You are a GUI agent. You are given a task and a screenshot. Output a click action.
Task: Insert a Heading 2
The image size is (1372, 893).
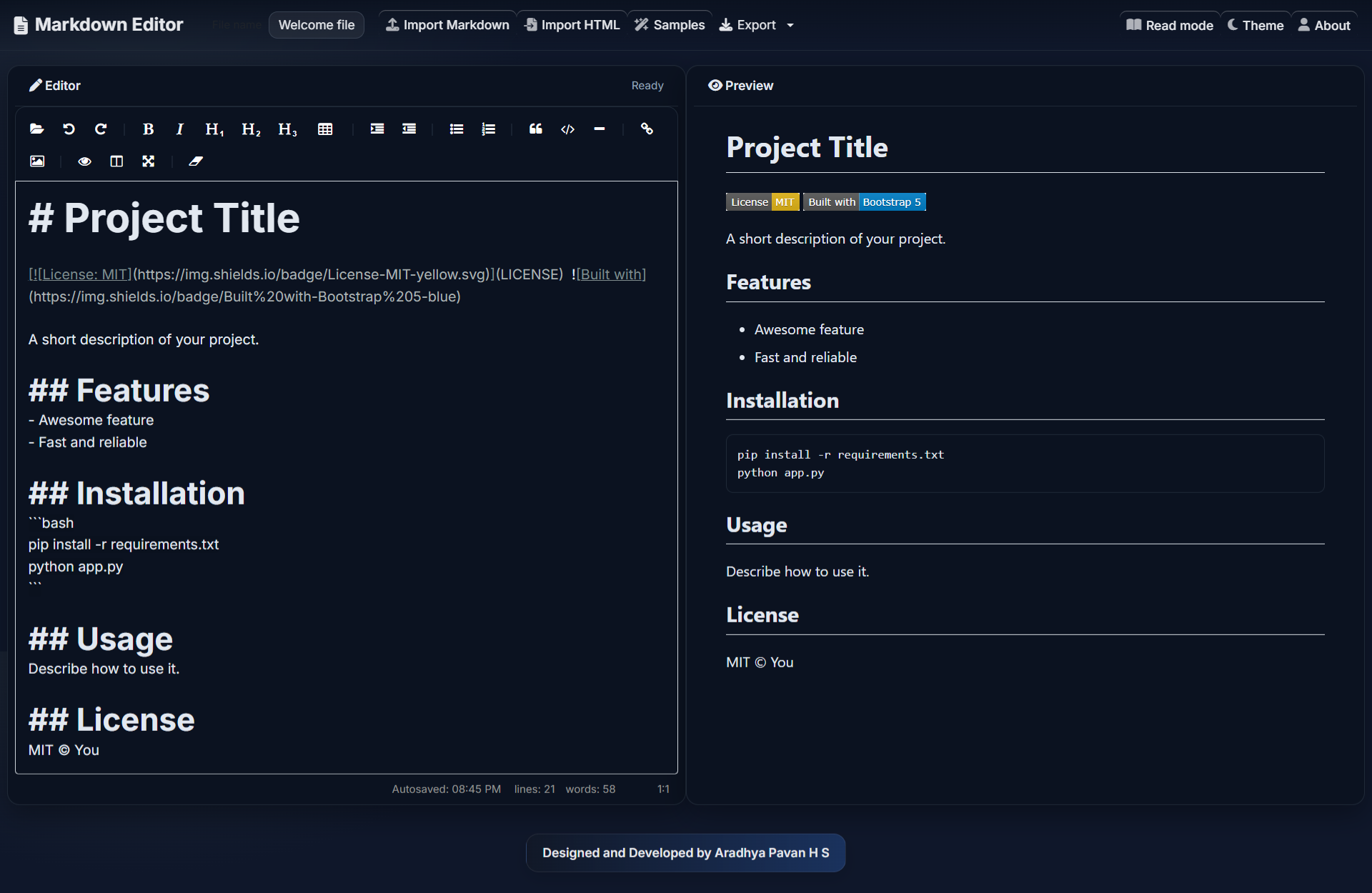[251, 129]
